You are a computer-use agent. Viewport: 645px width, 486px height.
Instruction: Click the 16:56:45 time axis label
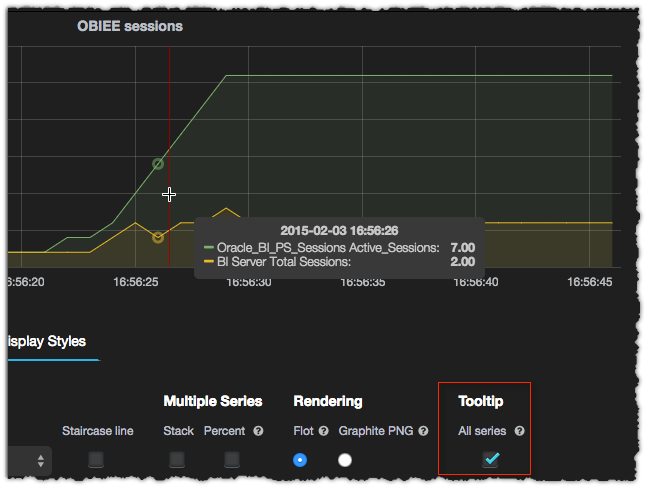pos(591,283)
